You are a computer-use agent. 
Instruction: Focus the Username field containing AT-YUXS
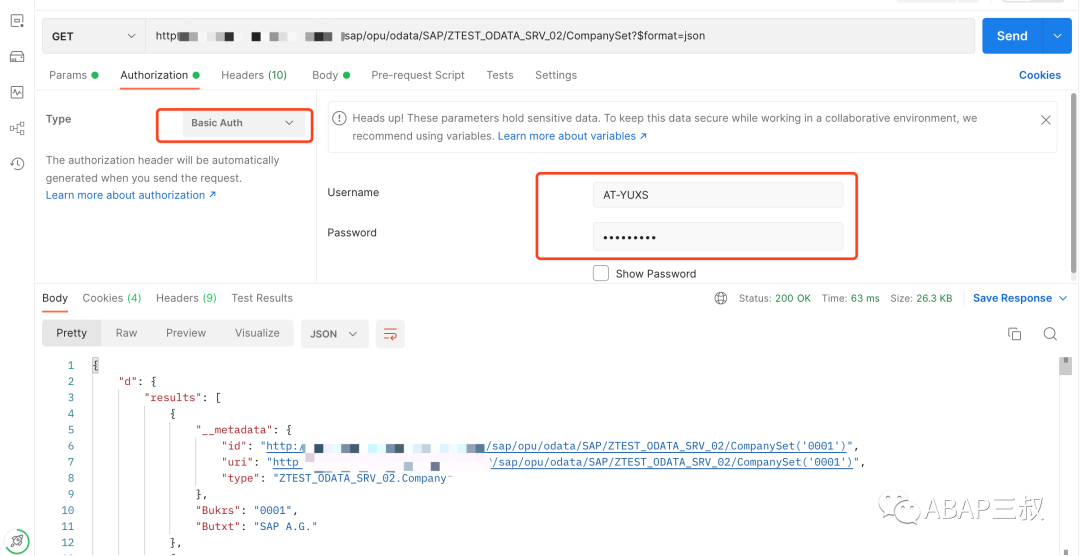718,195
